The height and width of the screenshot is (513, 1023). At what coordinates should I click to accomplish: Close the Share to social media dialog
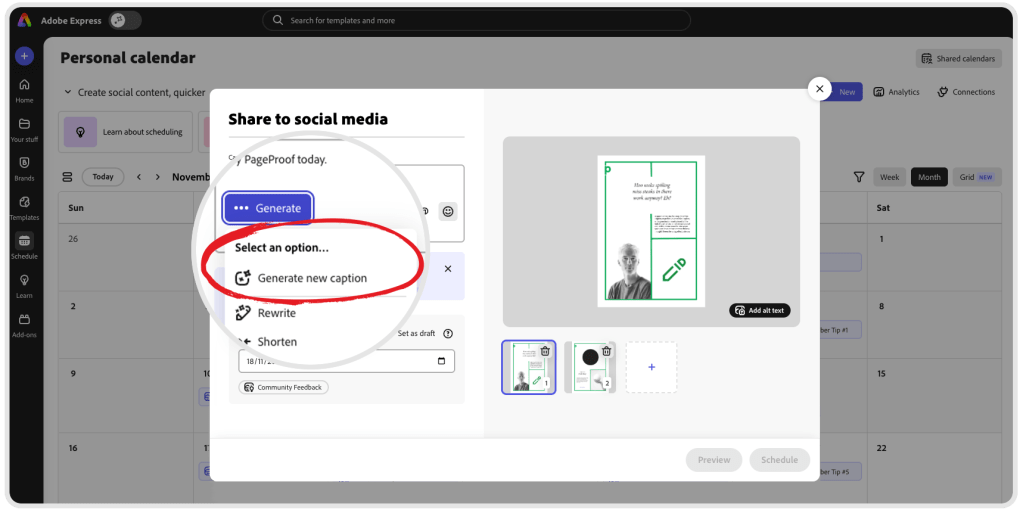819,89
